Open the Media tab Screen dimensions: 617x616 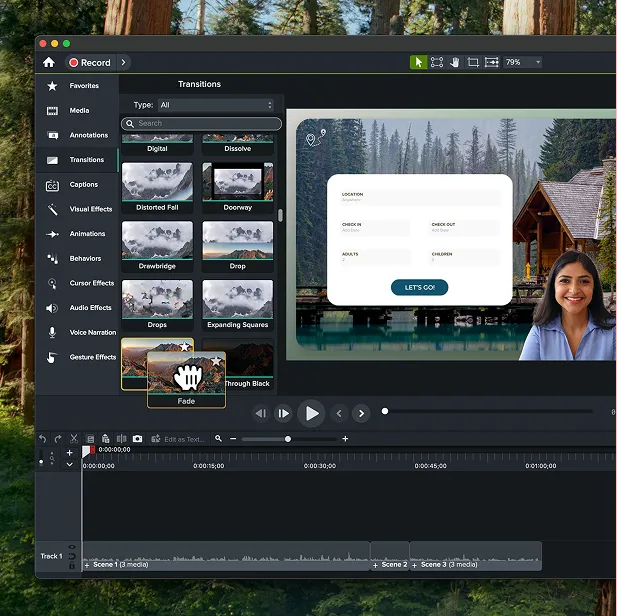pos(77,111)
